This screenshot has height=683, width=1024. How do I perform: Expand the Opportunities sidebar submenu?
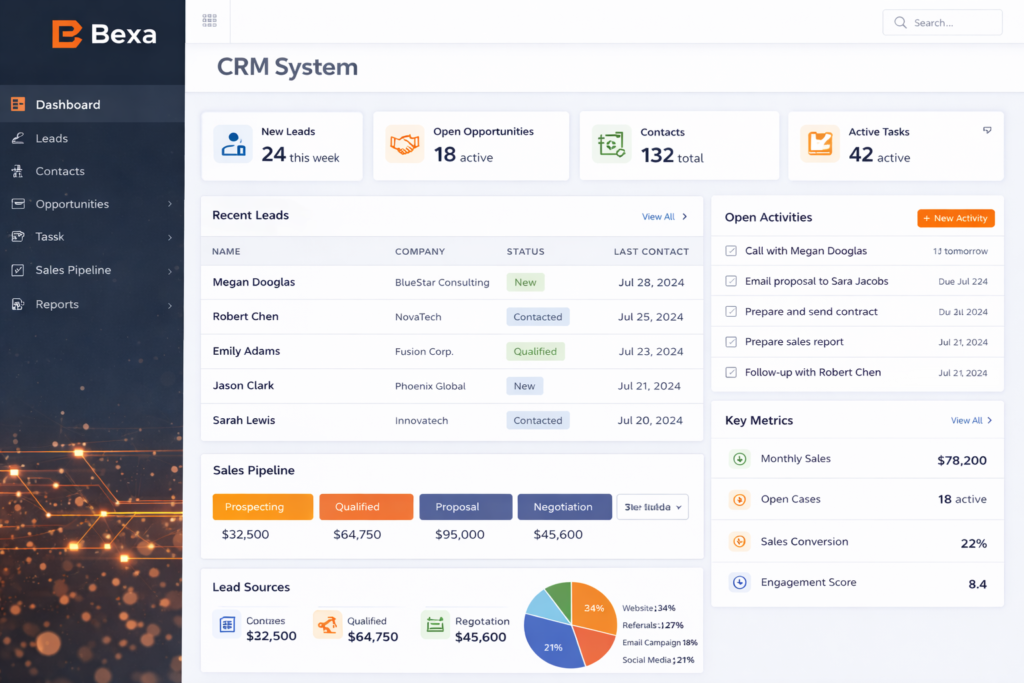170,204
